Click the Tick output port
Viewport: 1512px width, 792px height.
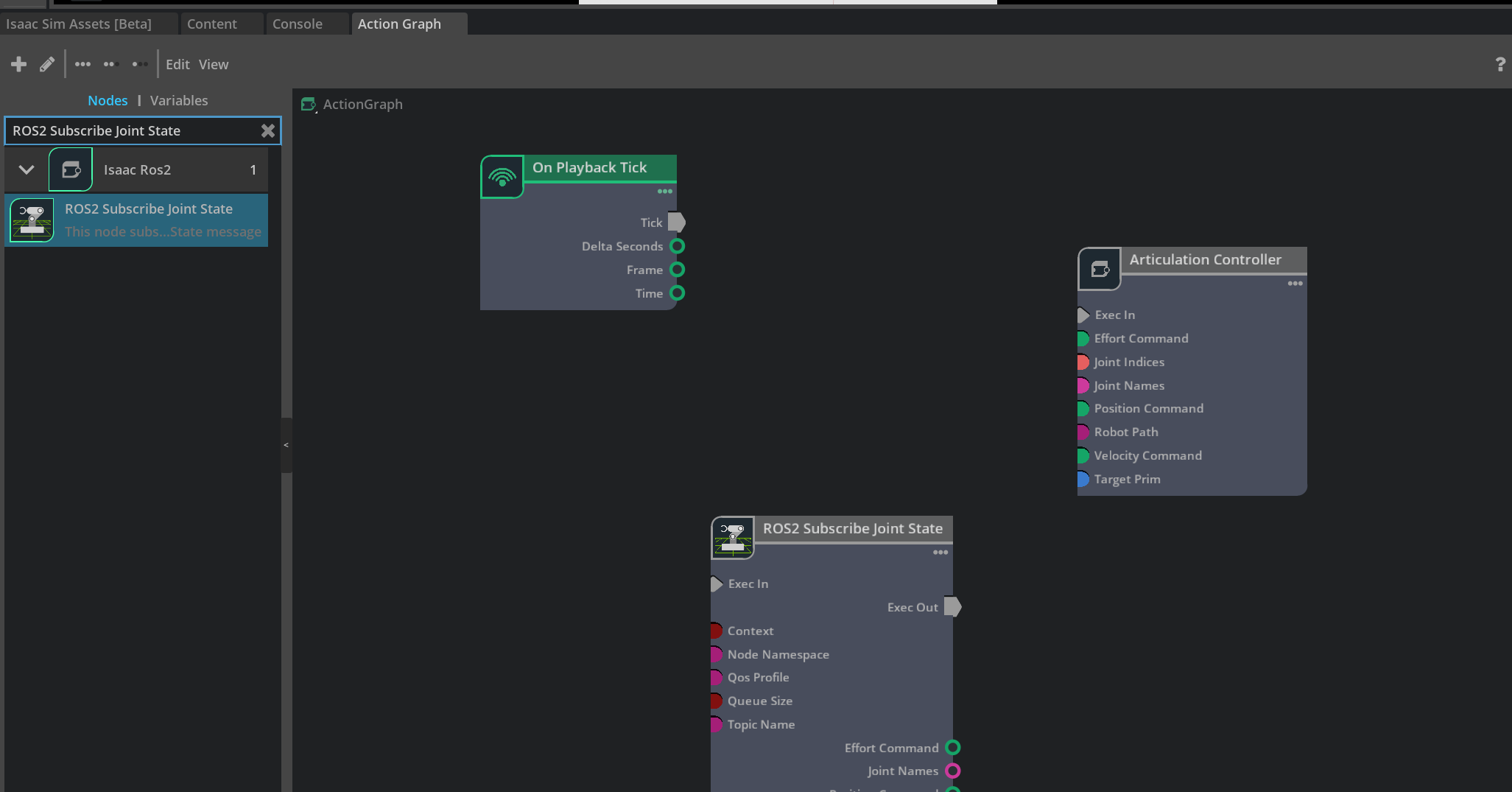[677, 222]
